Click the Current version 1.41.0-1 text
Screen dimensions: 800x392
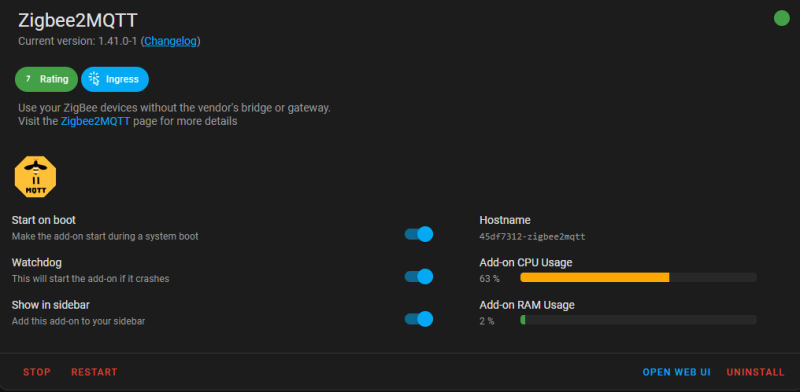[x=78, y=41]
